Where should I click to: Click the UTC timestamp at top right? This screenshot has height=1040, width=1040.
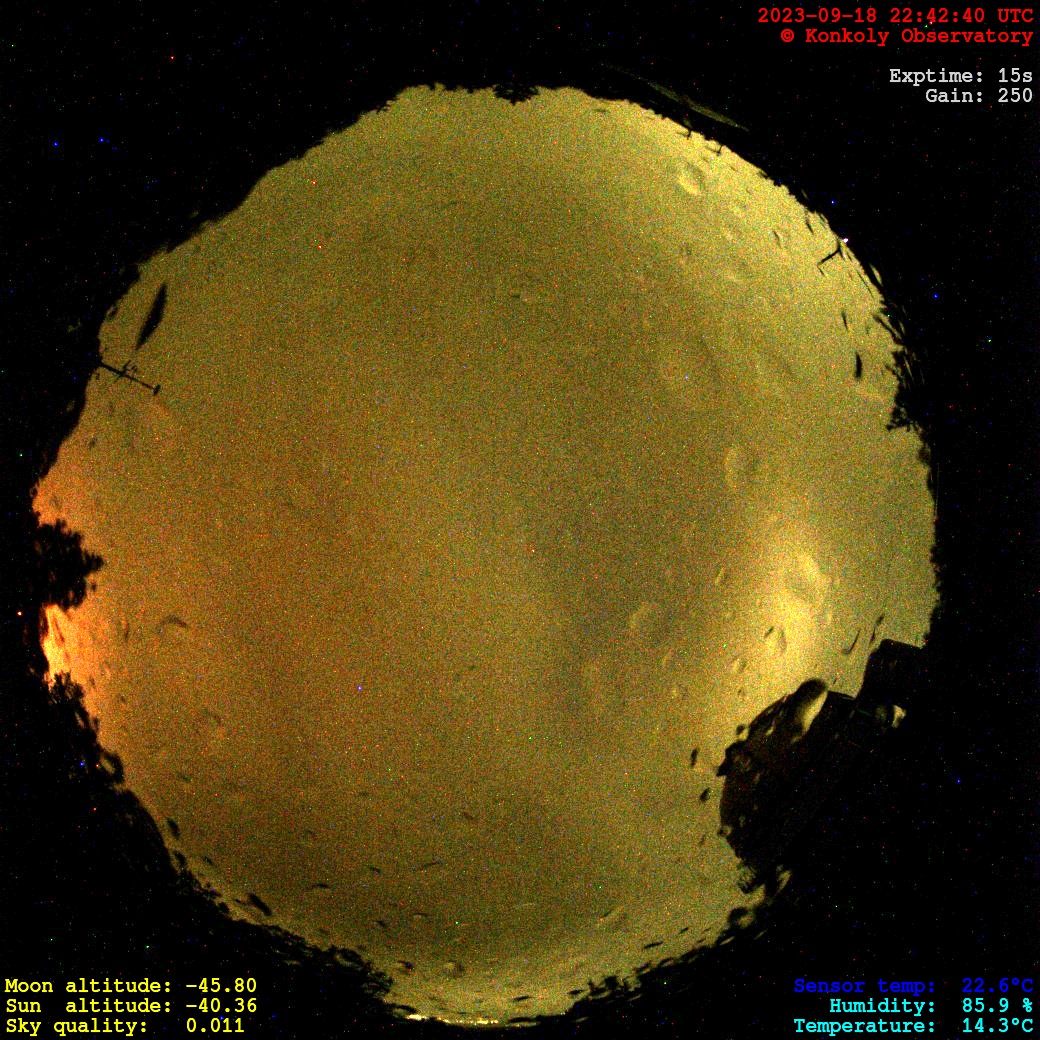pyautogui.click(x=895, y=16)
